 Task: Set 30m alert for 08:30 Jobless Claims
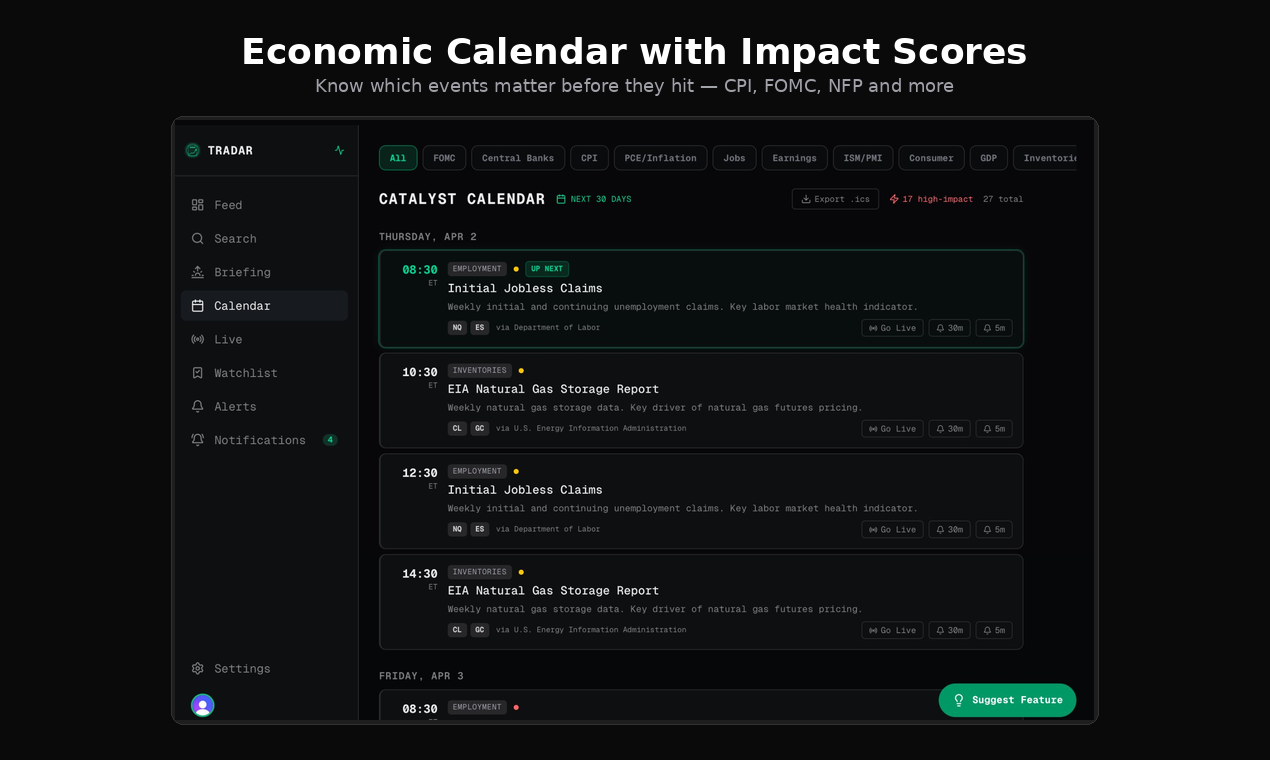pos(949,328)
